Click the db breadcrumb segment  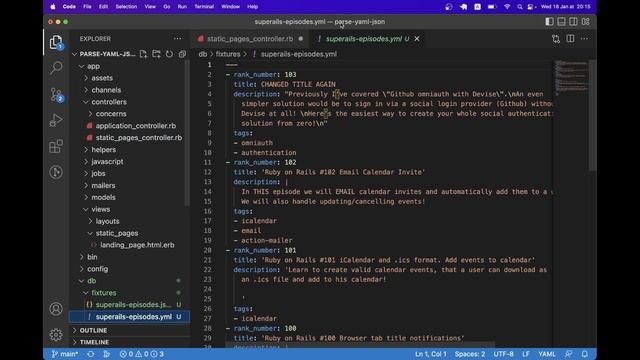pyautogui.click(x=202, y=54)
